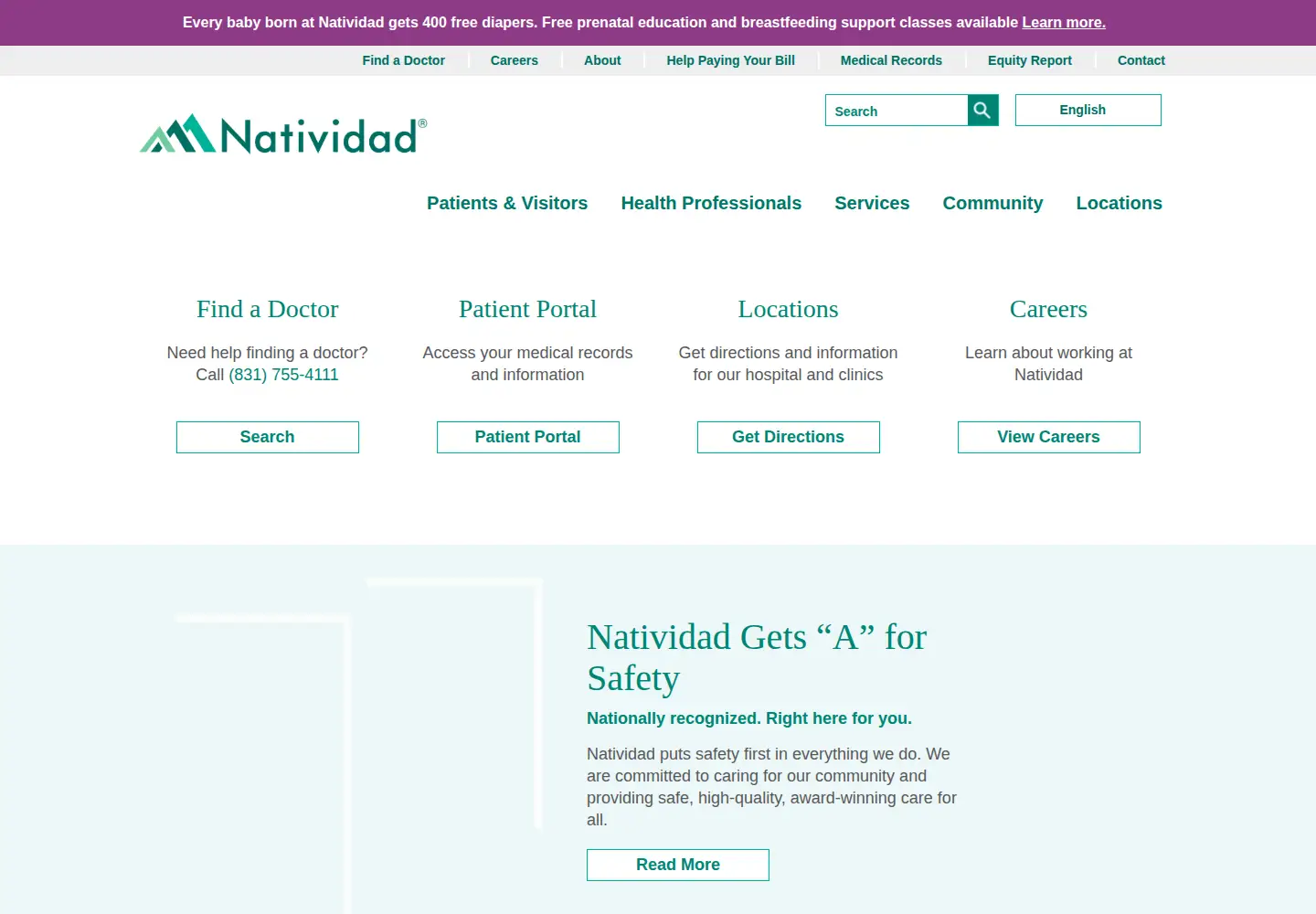Click the Careers card heading

click(1049, 309)
